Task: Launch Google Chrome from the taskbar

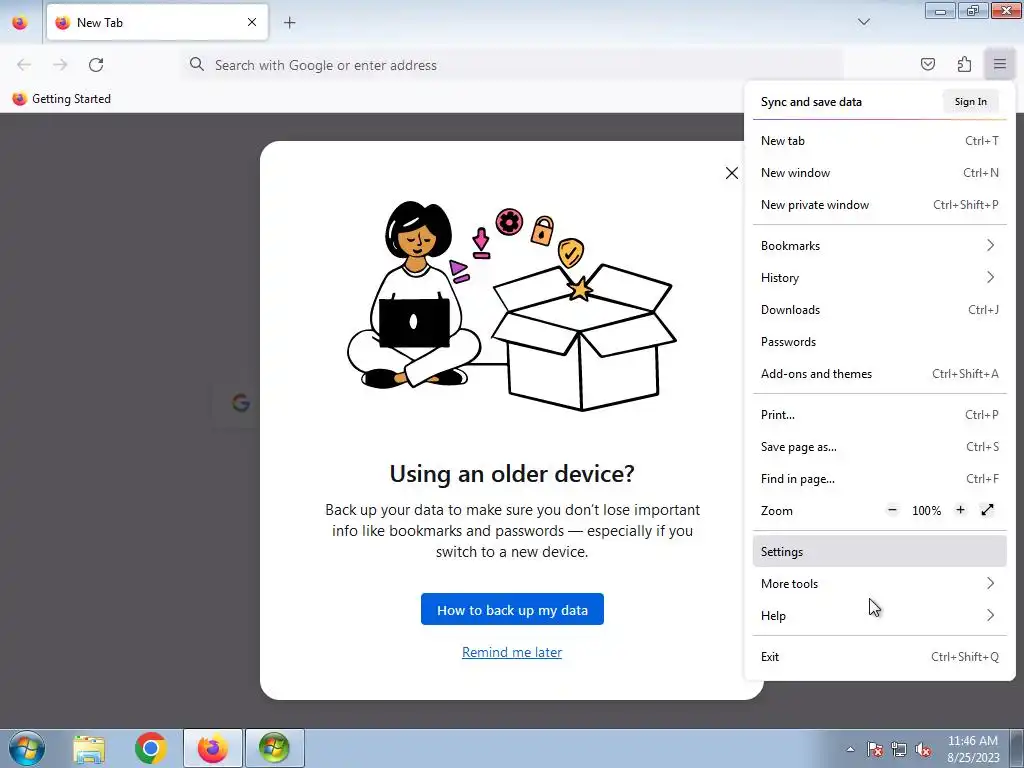Action: tap(151, 748)
